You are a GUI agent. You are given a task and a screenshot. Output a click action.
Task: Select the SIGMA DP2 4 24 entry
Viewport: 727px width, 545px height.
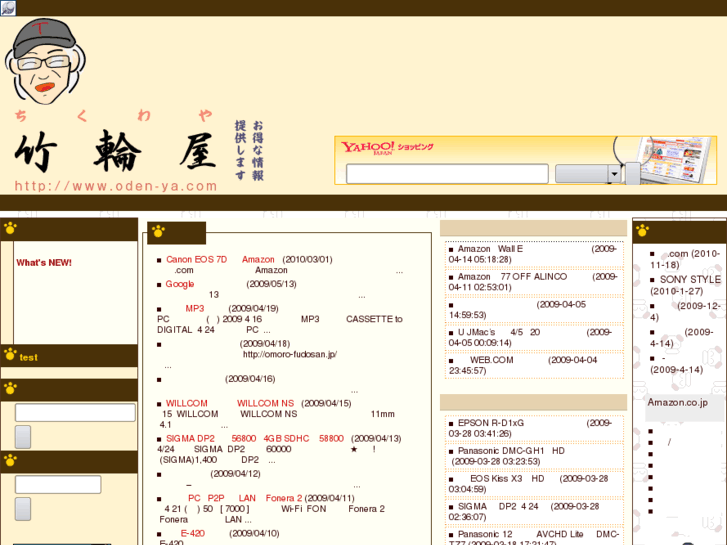click(x=534, y=512)
